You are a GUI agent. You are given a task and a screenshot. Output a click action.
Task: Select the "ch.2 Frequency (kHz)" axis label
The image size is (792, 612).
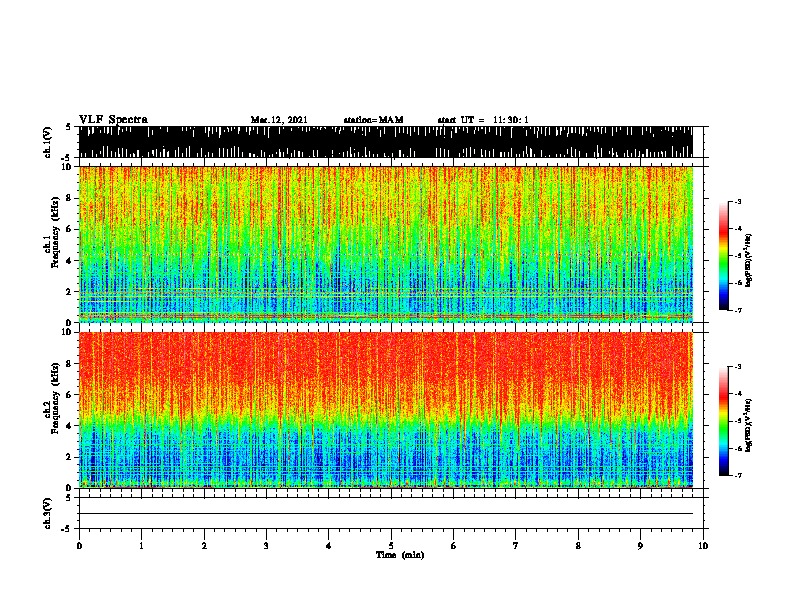[x=51, y=398]
